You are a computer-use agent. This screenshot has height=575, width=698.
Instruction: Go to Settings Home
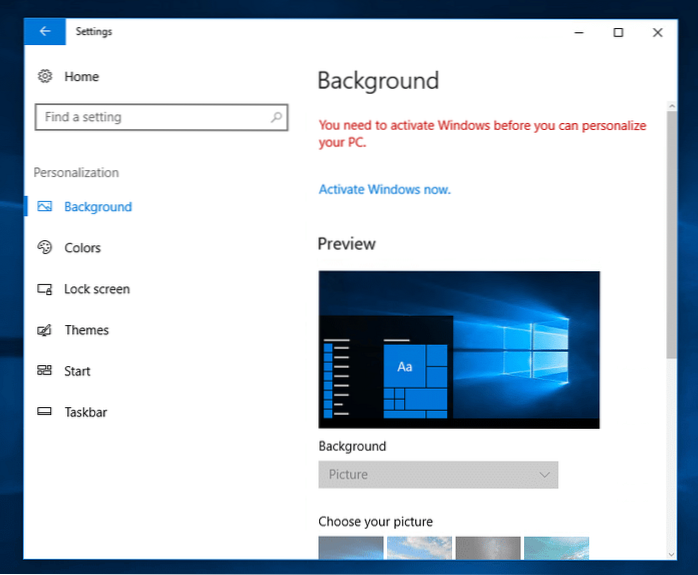(81, 77)
